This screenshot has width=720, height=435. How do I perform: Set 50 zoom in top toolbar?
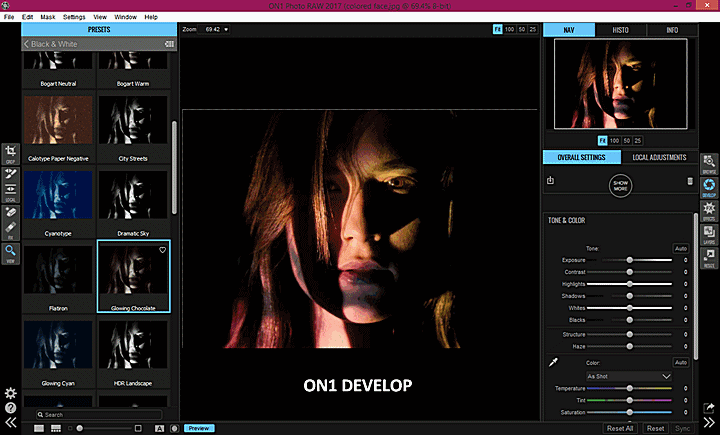522,29
